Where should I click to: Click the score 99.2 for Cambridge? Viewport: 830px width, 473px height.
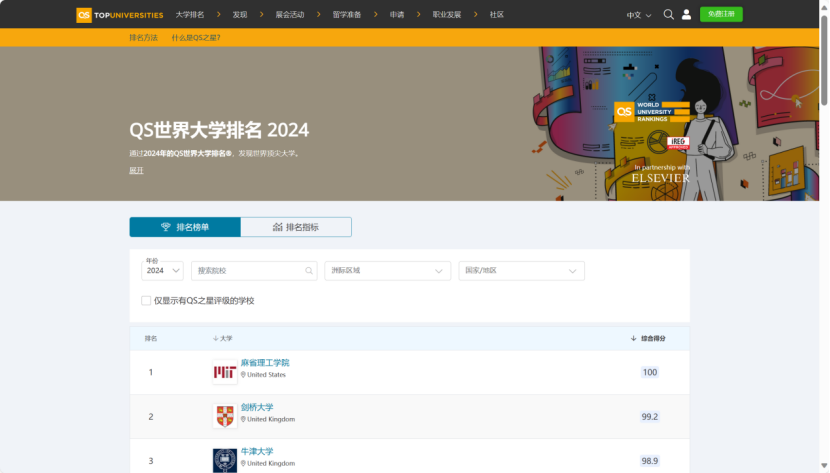[x=649, y=416]
